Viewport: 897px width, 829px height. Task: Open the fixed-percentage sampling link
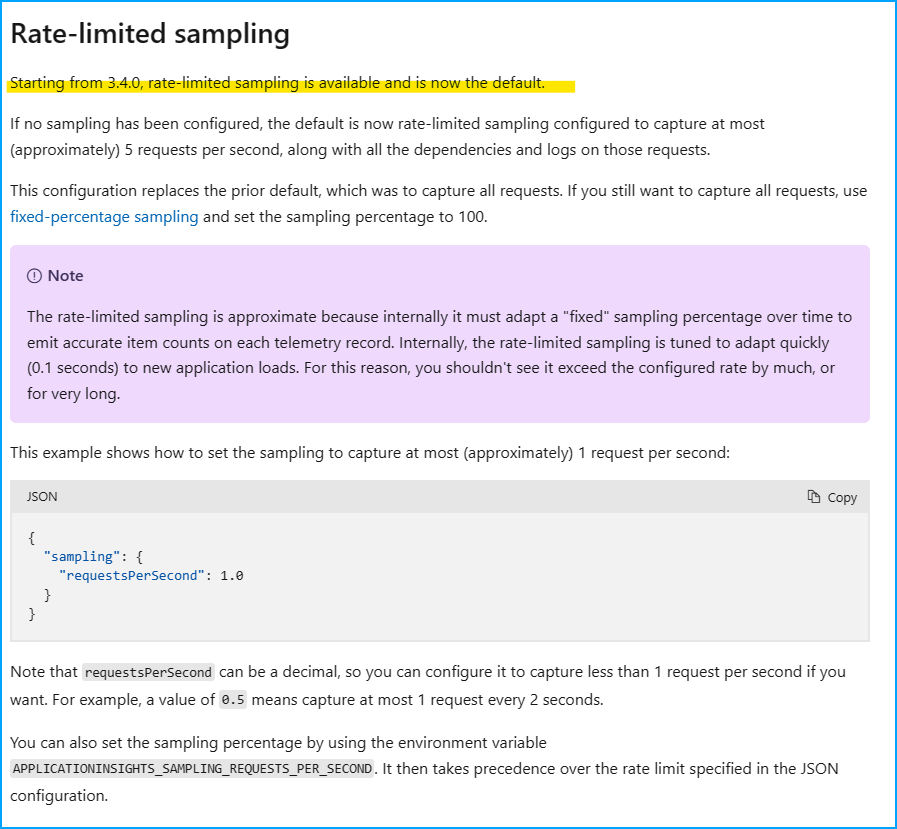(104, 216)
